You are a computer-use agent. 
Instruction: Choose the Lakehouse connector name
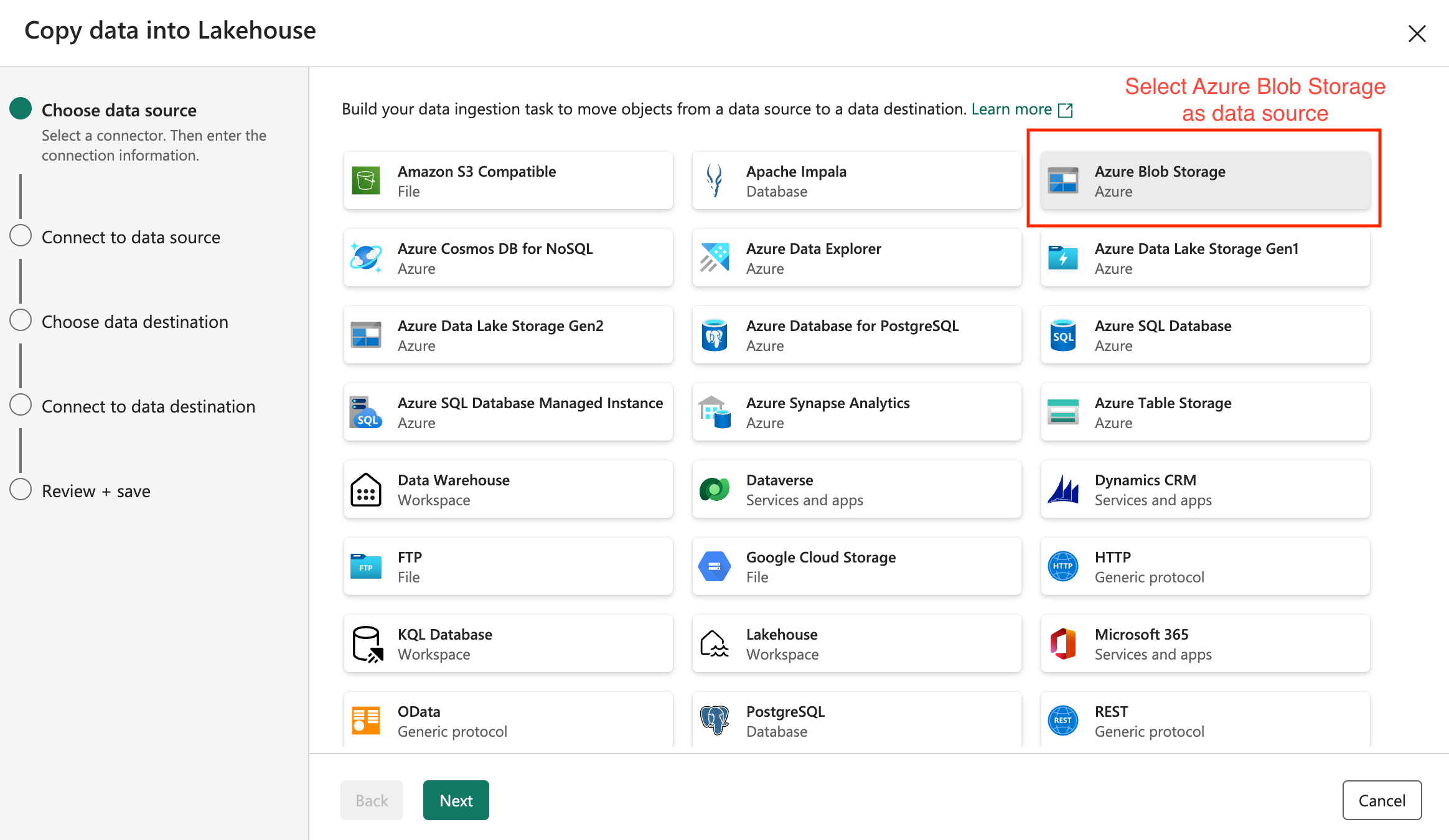782,634
